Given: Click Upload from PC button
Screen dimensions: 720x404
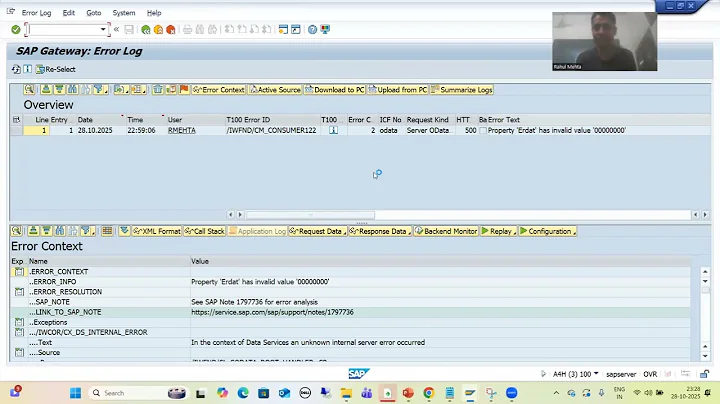Looking at the screenshot, I should [x=398, y=90].
